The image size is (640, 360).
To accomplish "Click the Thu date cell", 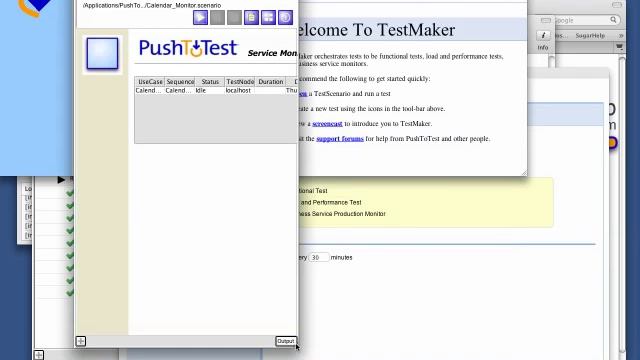I will [291, 91].
